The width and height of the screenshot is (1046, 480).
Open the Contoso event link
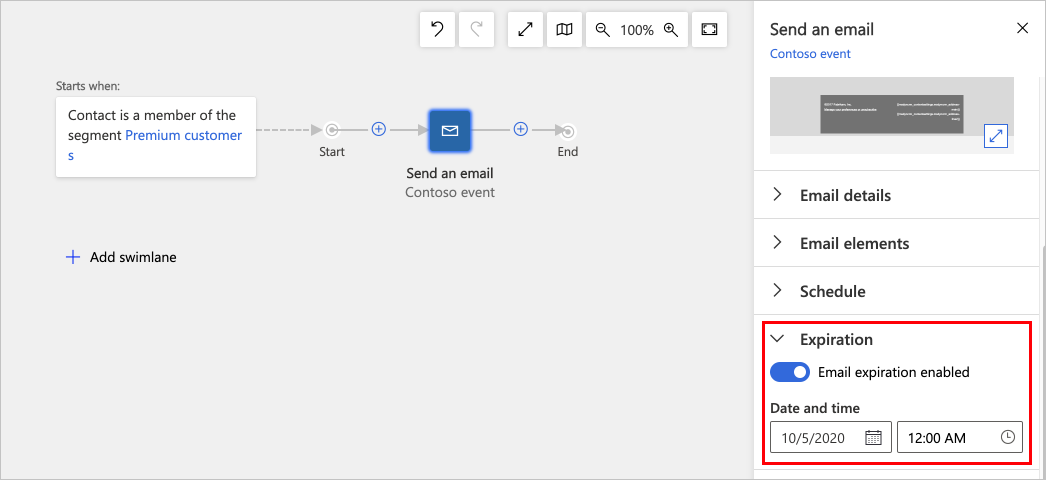coord(811,54)
